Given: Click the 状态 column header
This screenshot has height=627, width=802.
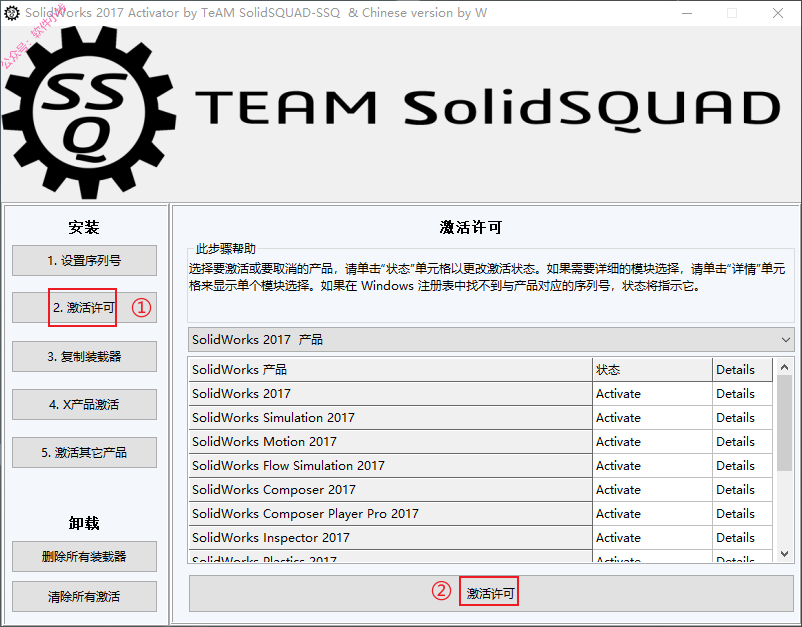Looking at the screenshot, I should pos(652,370).
